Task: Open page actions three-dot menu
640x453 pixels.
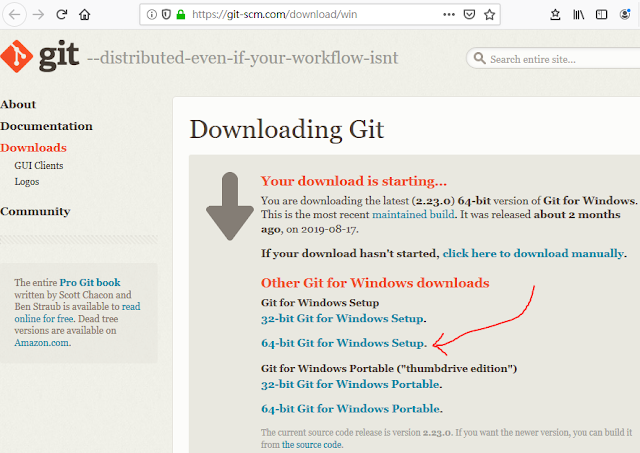Action: coord(449,15)
